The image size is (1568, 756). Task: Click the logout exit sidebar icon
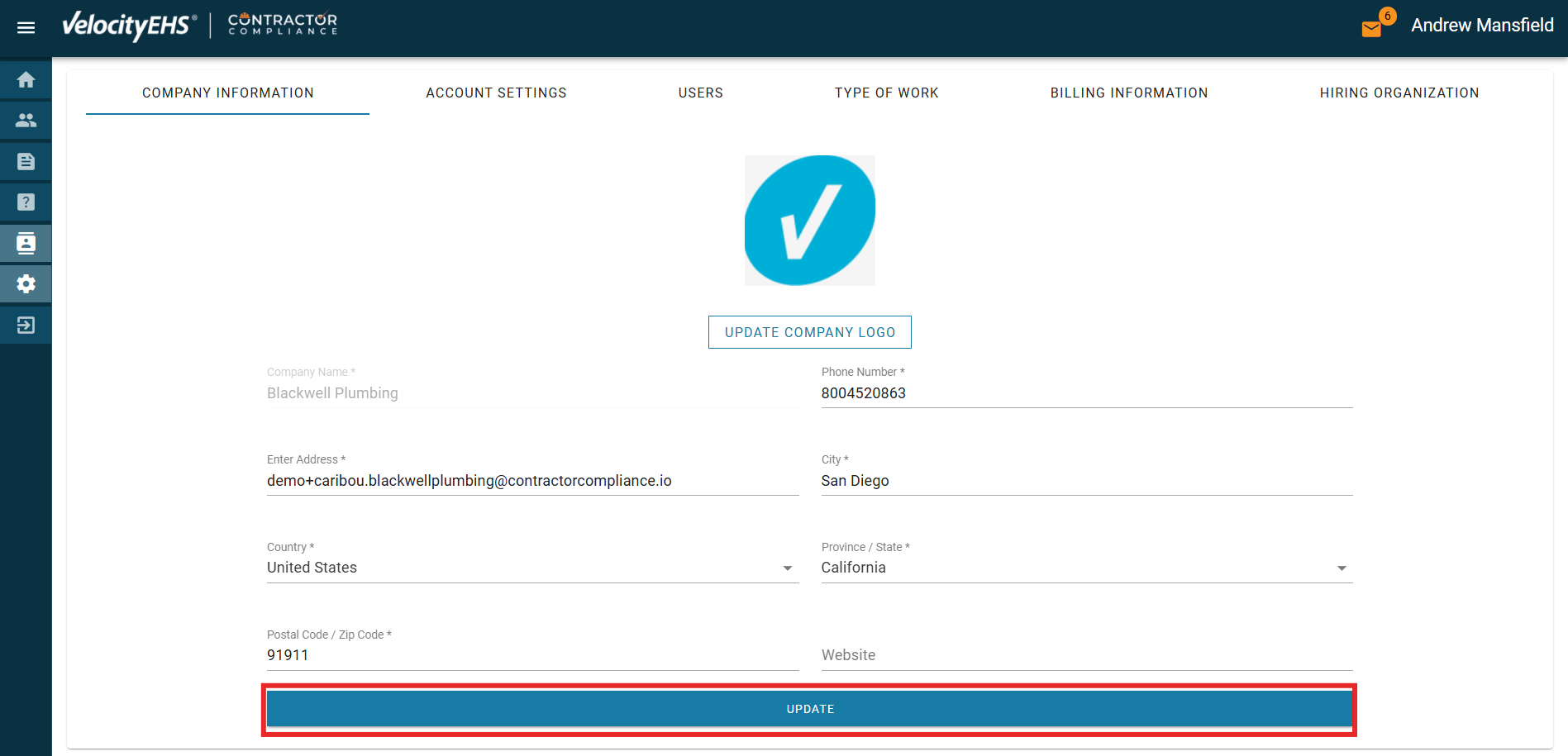click(26, 325)
